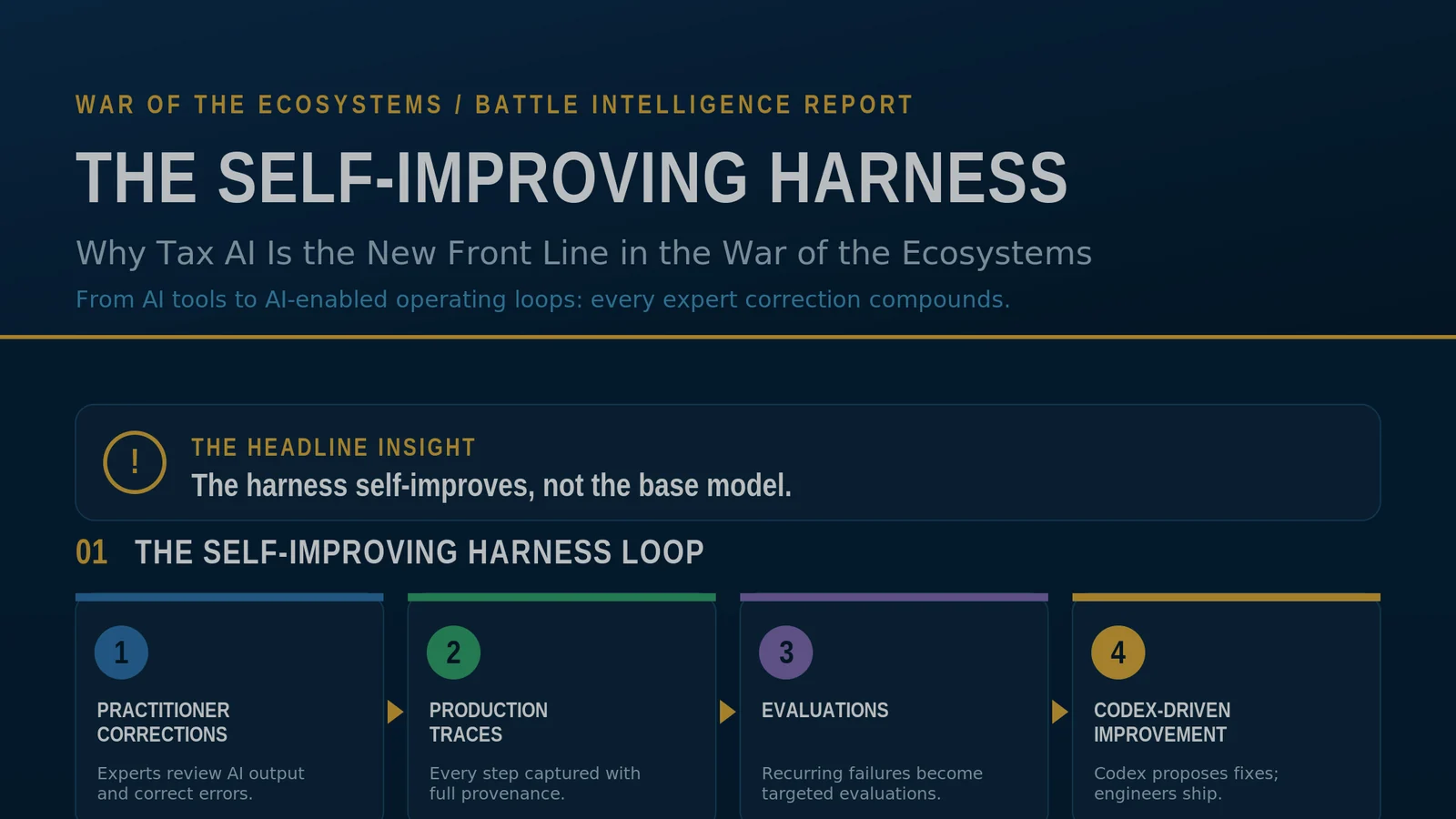
Task: Click 'Experts review AI output and correct errors.'
Action: point(201,784)
